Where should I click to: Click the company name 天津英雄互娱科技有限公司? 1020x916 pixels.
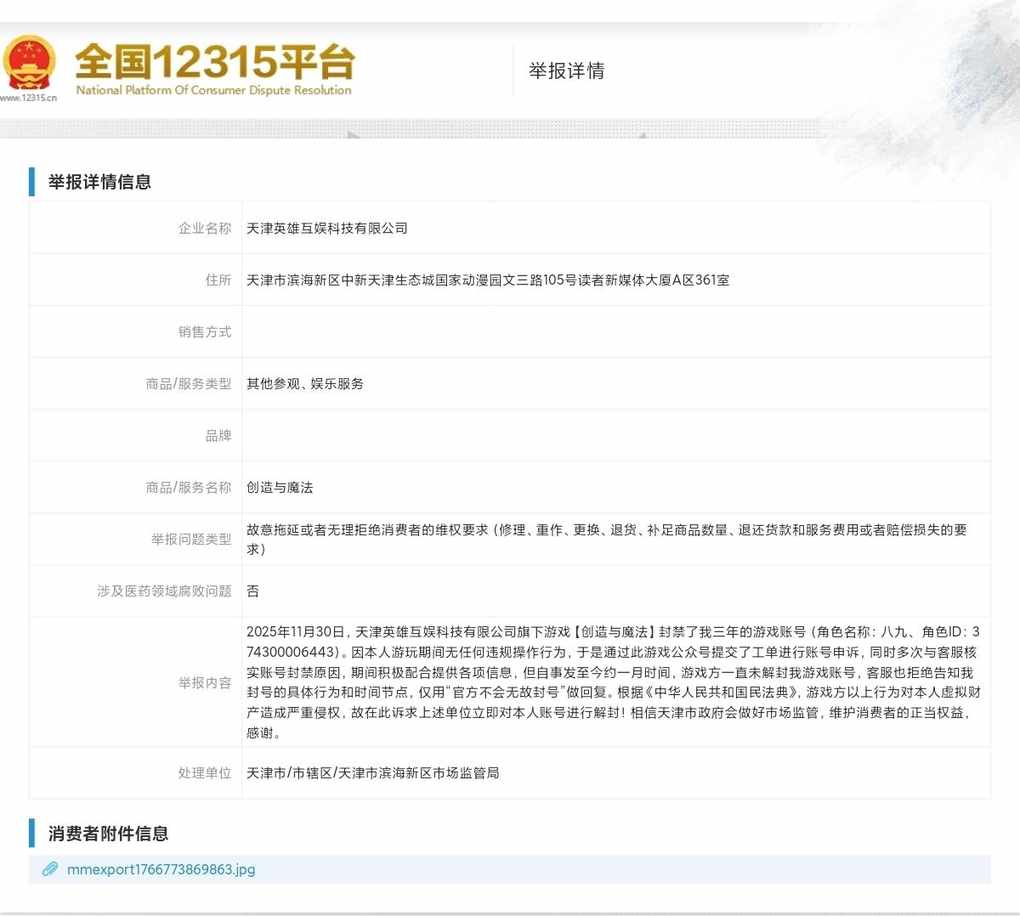[327, 228]
